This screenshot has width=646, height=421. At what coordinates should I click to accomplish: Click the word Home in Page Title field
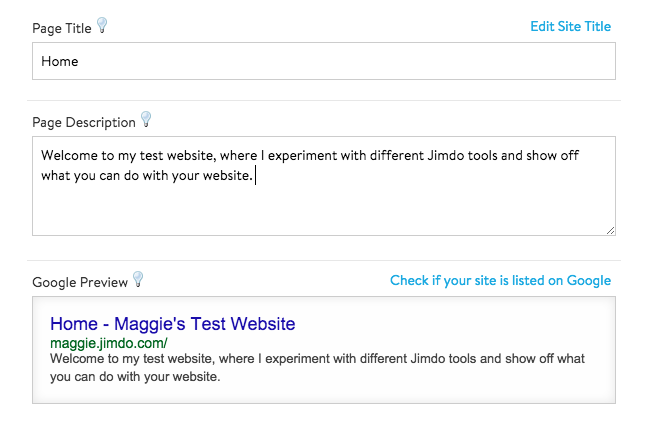[60, 61]
